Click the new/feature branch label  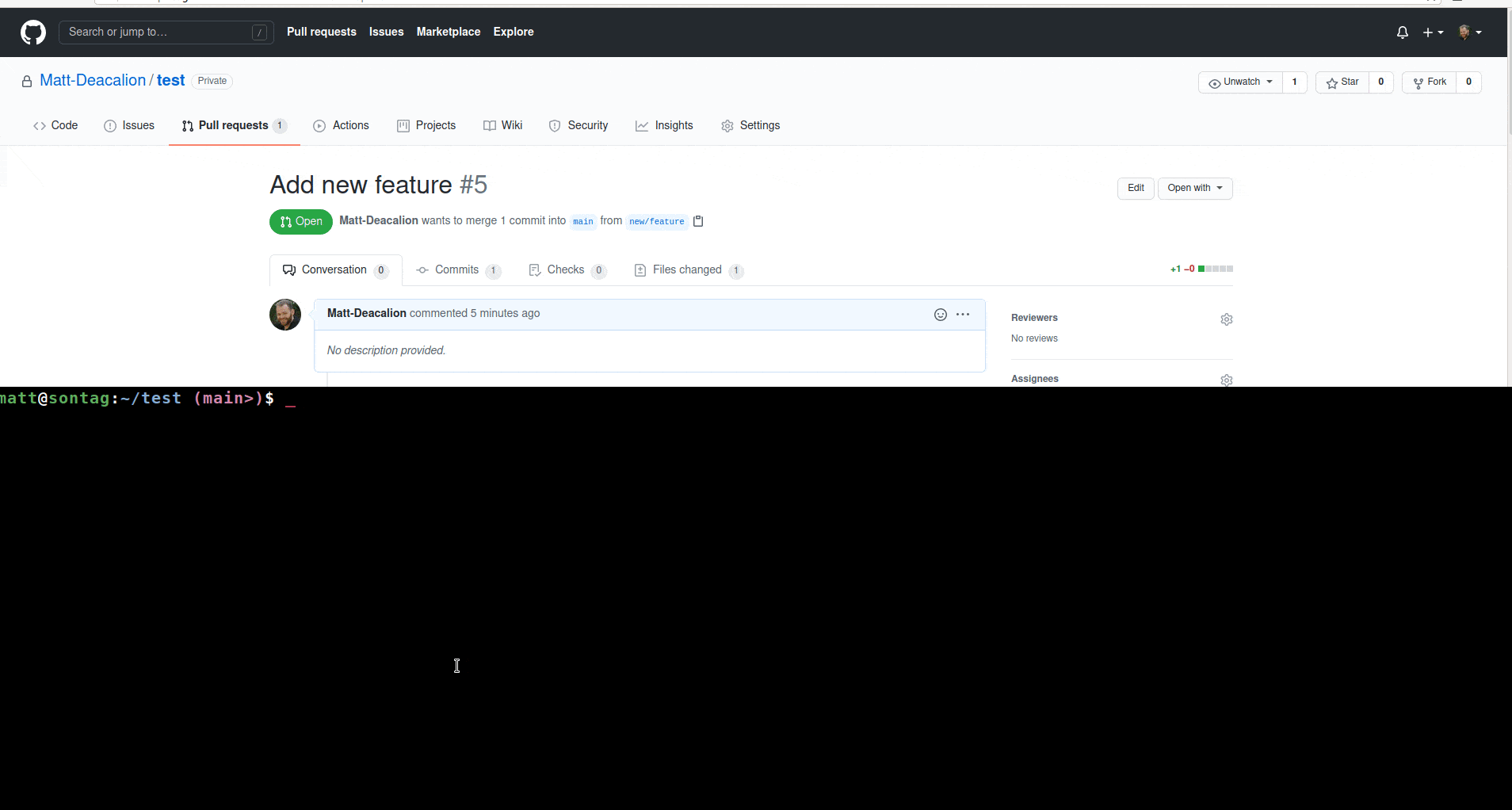(x=657, y=222)
